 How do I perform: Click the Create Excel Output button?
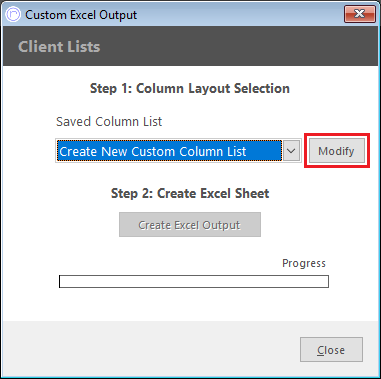pyautogui.click(x=190, y=225)
